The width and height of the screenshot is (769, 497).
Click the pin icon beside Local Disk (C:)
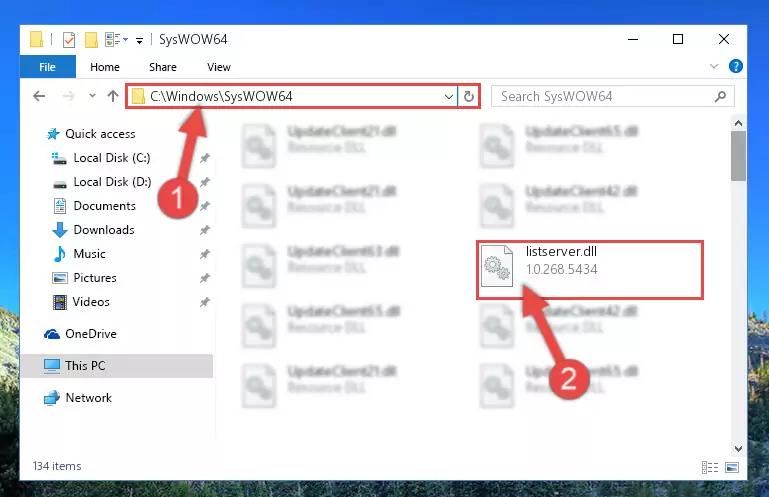coord(205,158)
